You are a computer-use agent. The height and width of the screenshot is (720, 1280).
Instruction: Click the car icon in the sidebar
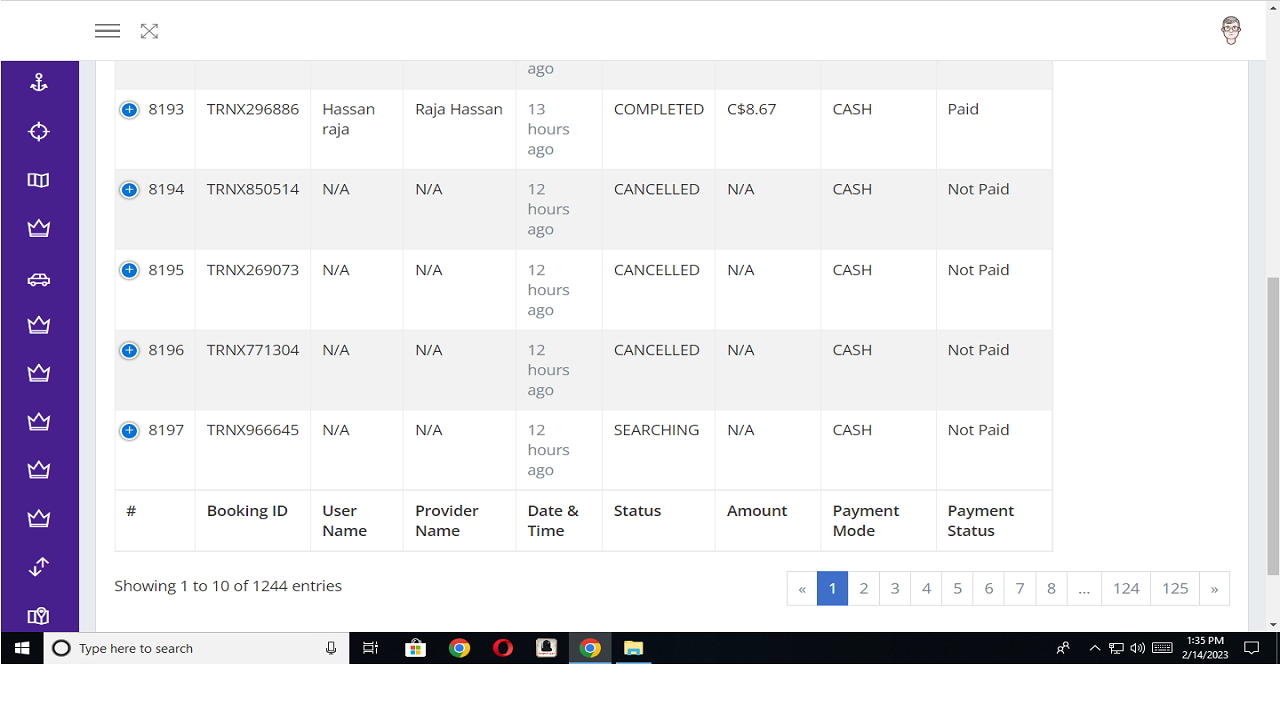[39, 279]
